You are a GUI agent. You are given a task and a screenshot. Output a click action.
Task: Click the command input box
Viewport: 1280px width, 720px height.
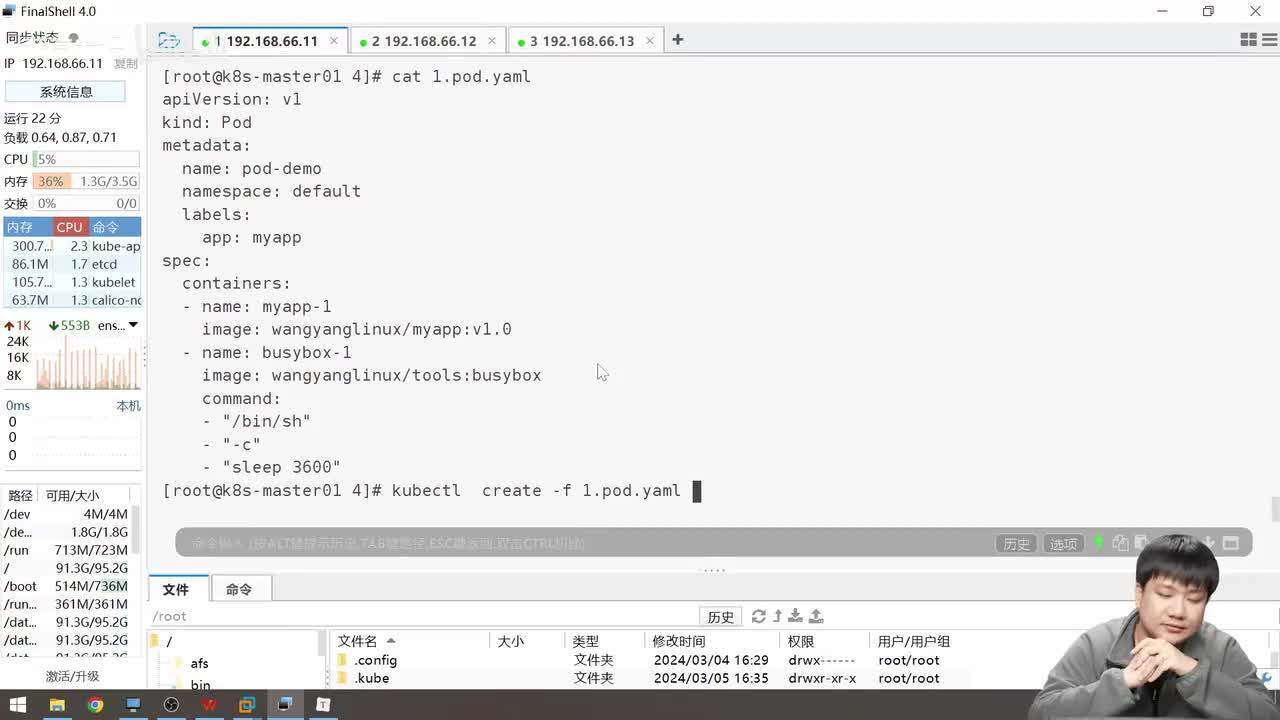[x=585, y=543]
